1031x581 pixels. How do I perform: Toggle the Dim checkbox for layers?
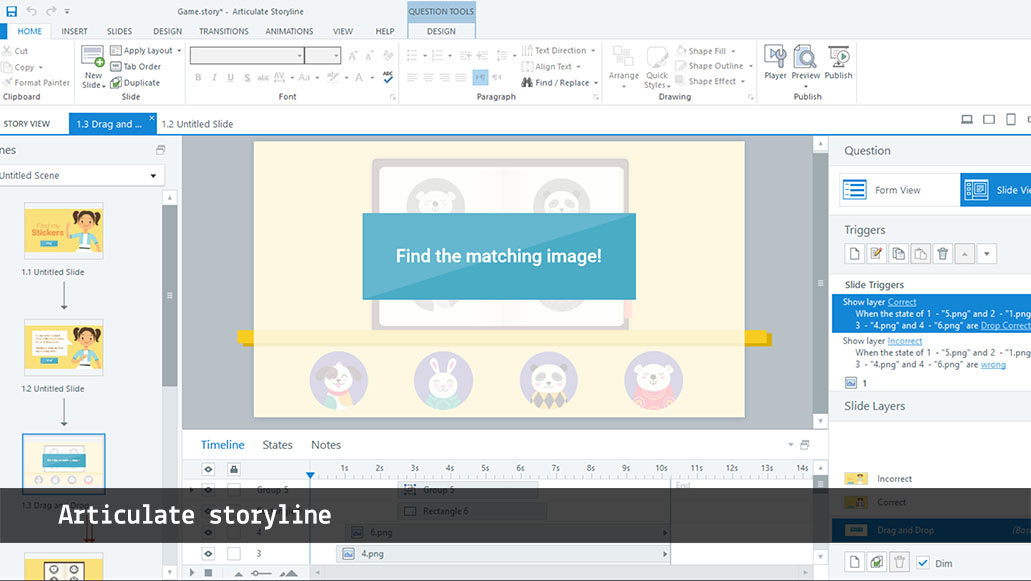click(x=923, y=562)
